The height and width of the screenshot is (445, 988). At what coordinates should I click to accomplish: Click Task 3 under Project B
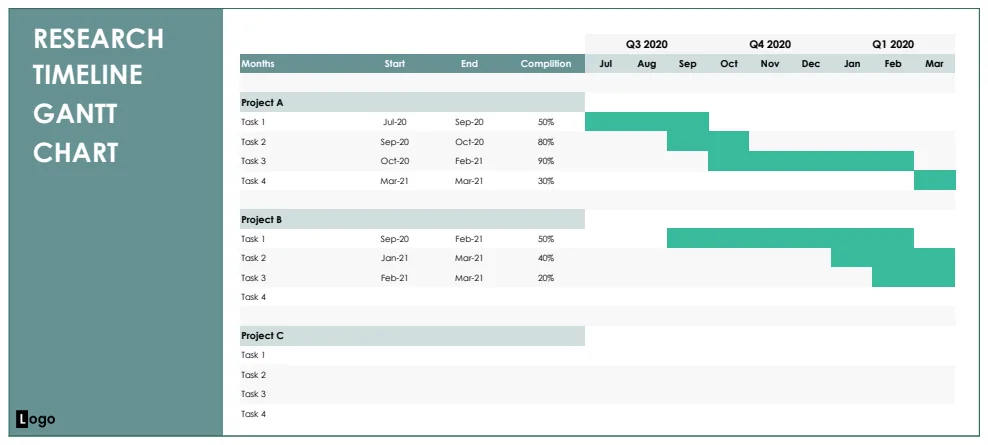pyautogui.click(x=253, y=277)
